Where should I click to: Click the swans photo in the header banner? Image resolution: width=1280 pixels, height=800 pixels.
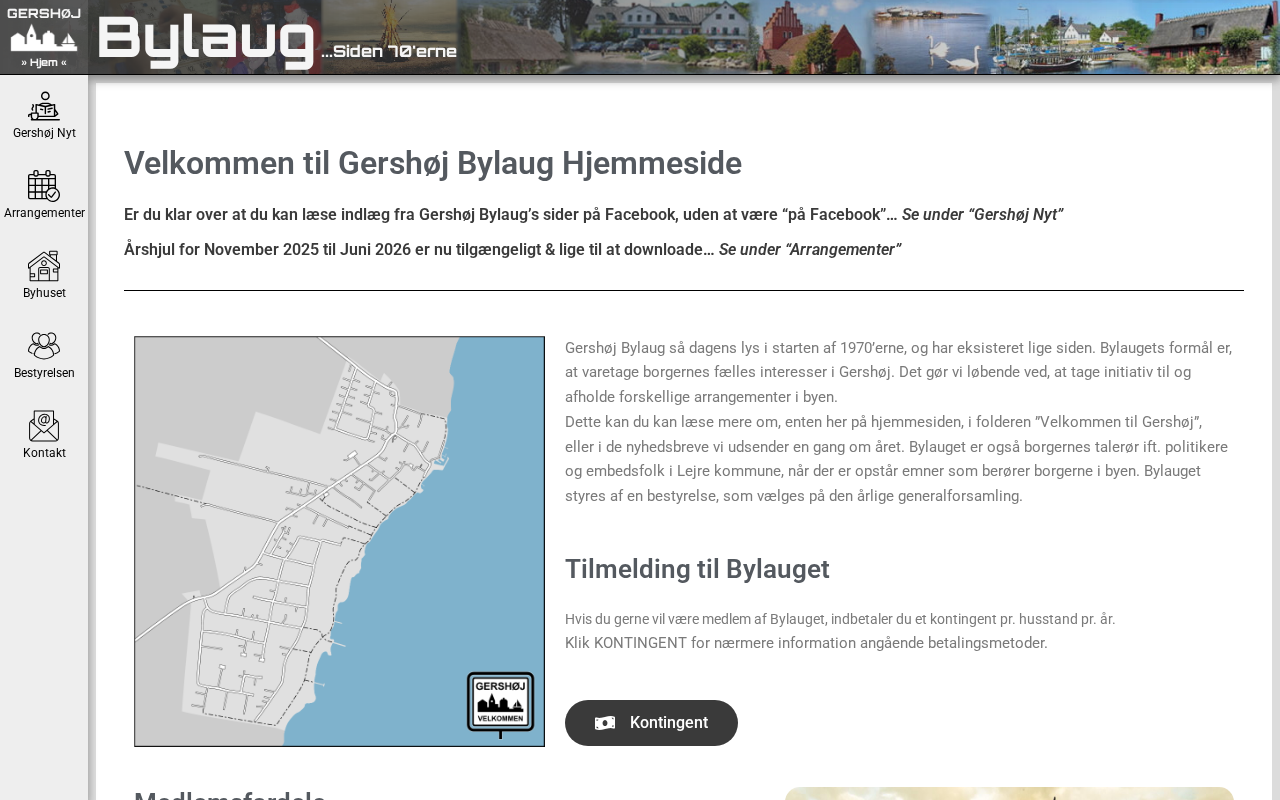(x=928, y=37)
